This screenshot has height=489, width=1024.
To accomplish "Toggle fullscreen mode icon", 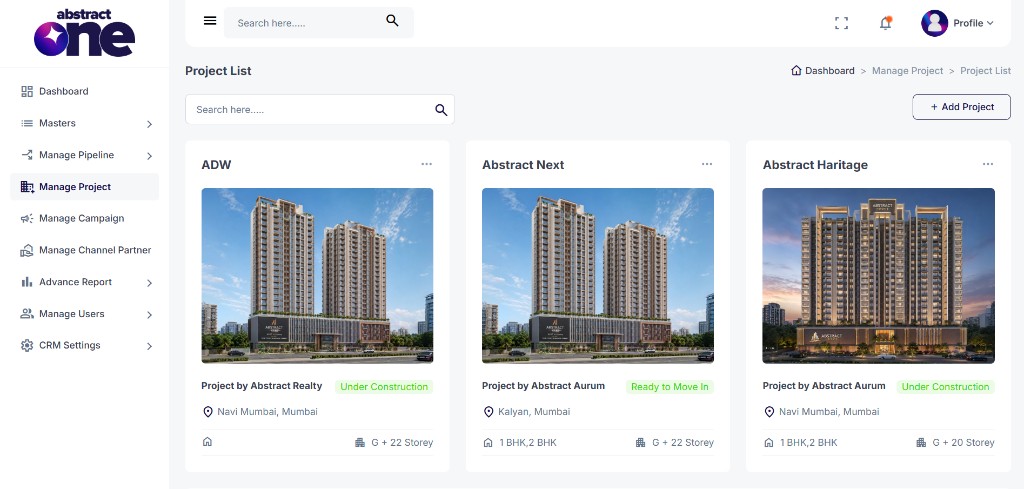I will [x=841, y=23].
